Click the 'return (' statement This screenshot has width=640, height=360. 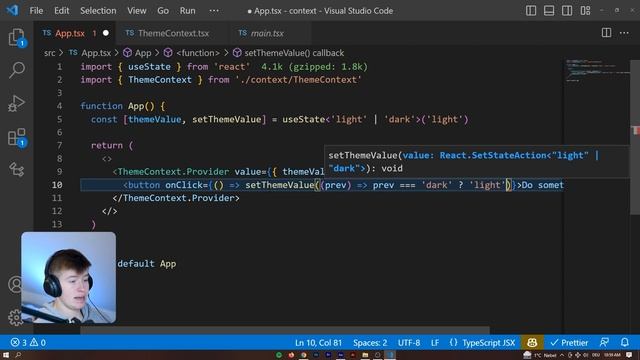pyautogui.click(x=112, y=145)
